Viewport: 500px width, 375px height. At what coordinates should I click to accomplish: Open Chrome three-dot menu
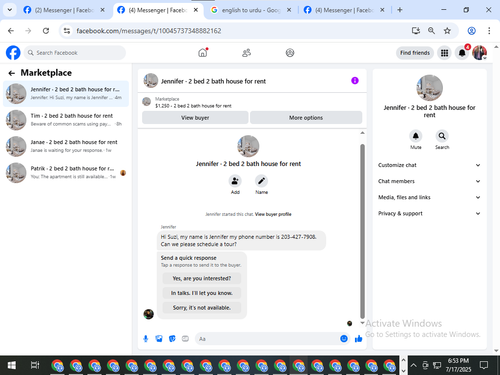coord(489,31)
